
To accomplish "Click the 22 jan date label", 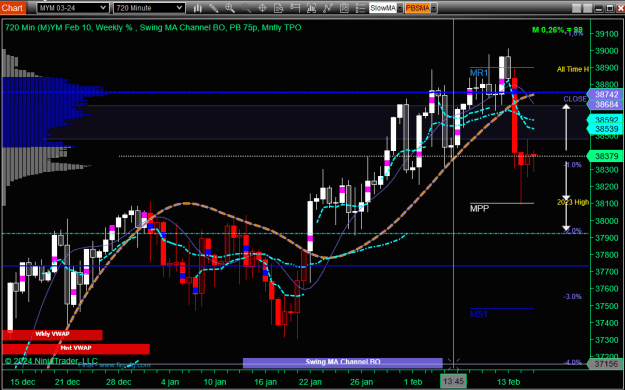I will (310, 382).
